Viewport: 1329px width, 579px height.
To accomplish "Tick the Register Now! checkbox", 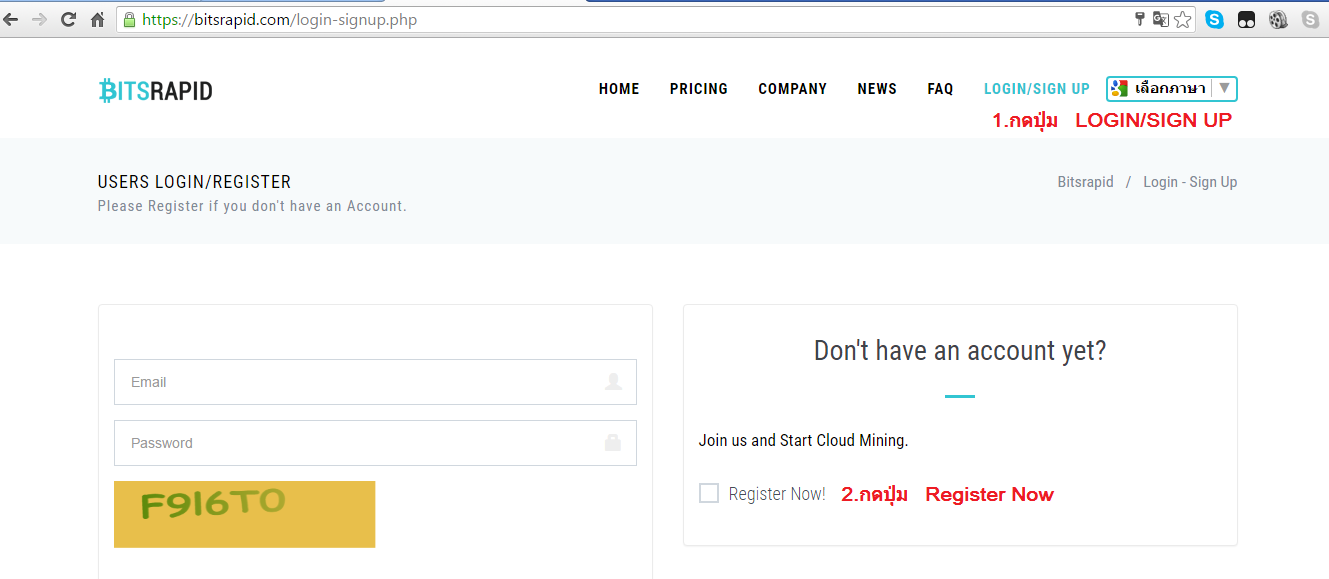I will (709, 493).
